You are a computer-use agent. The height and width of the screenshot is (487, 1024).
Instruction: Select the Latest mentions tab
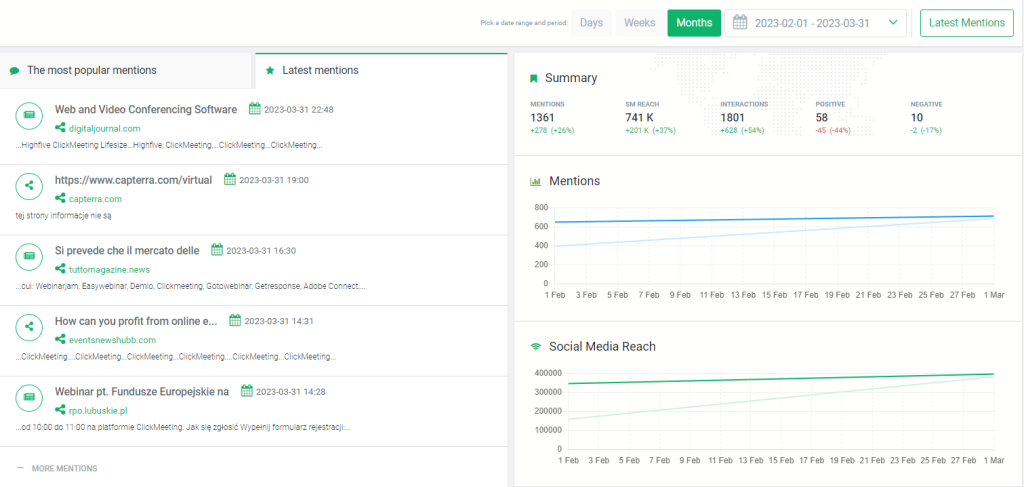(x=320, y=70)
